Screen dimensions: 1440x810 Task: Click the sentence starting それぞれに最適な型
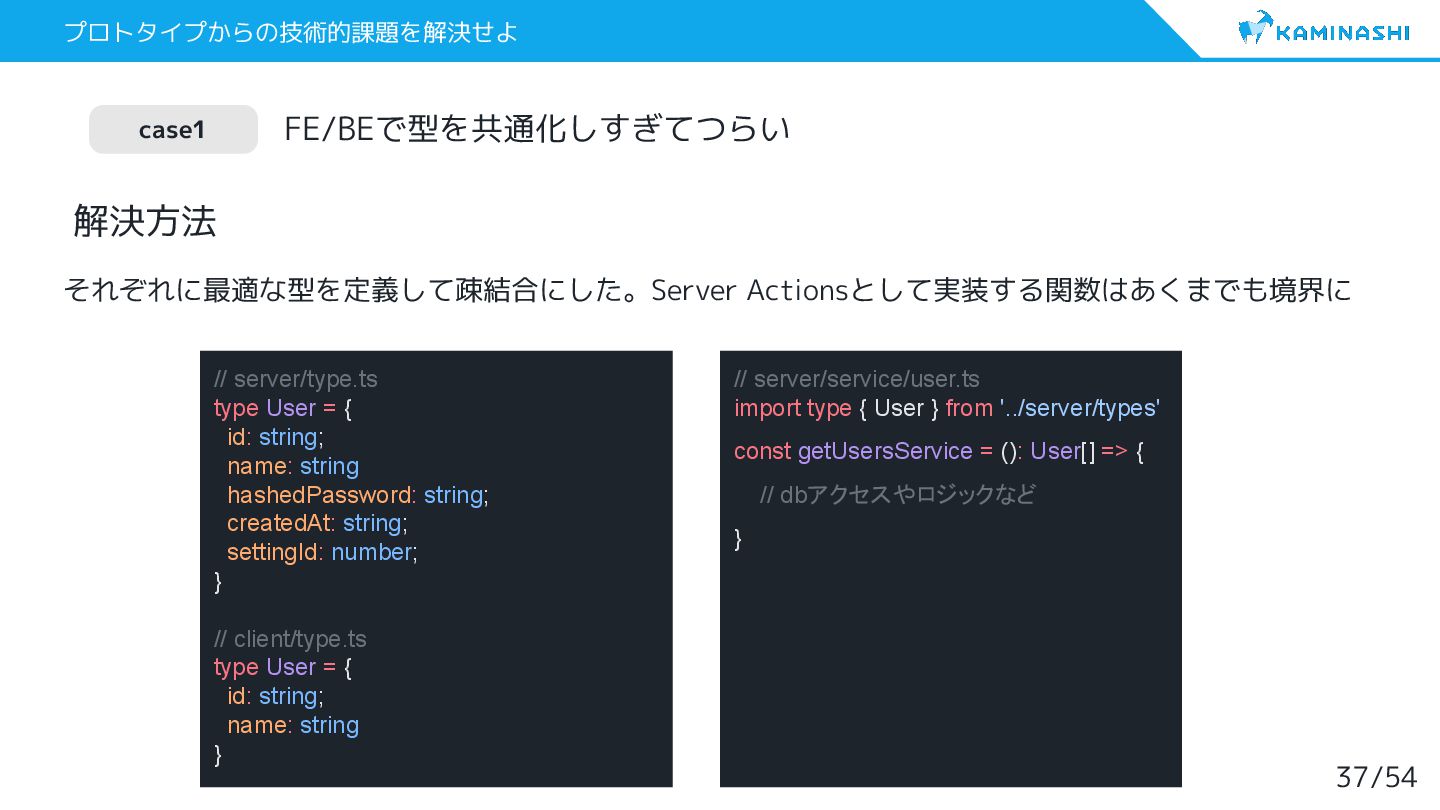point(707,291)
